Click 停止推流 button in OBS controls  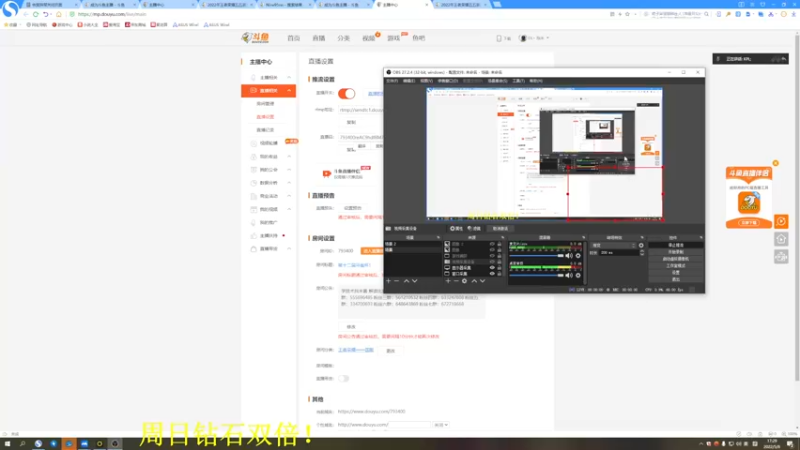pyautogui.click(x=676, y=245)
